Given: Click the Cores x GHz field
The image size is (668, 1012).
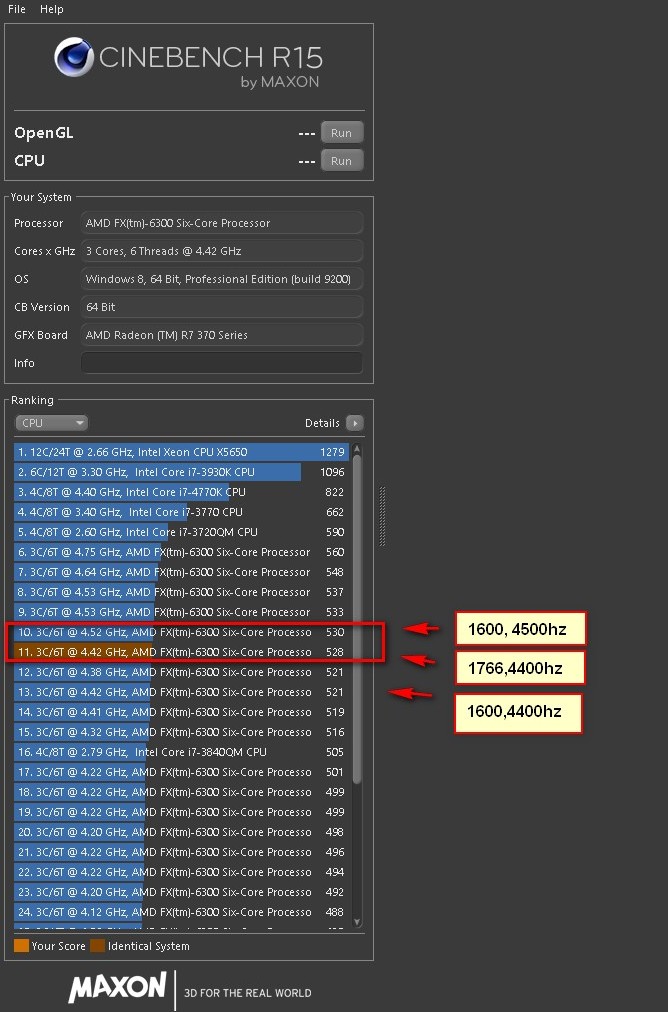Looking at the screenshot, I should pyautogui.click(x=221, y=251).
